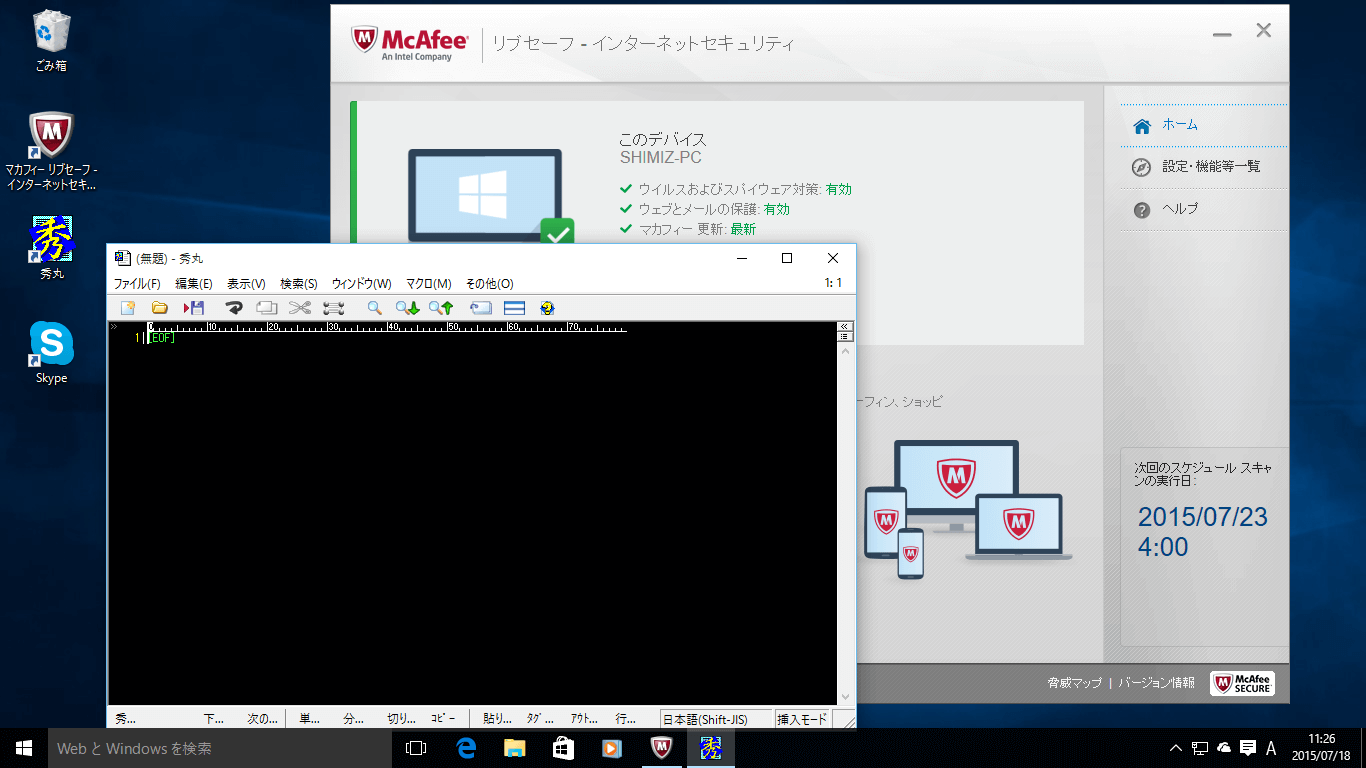
Task: Click 単... function key button in status bar
Action: pyautogui.click(x=310, y=718)
